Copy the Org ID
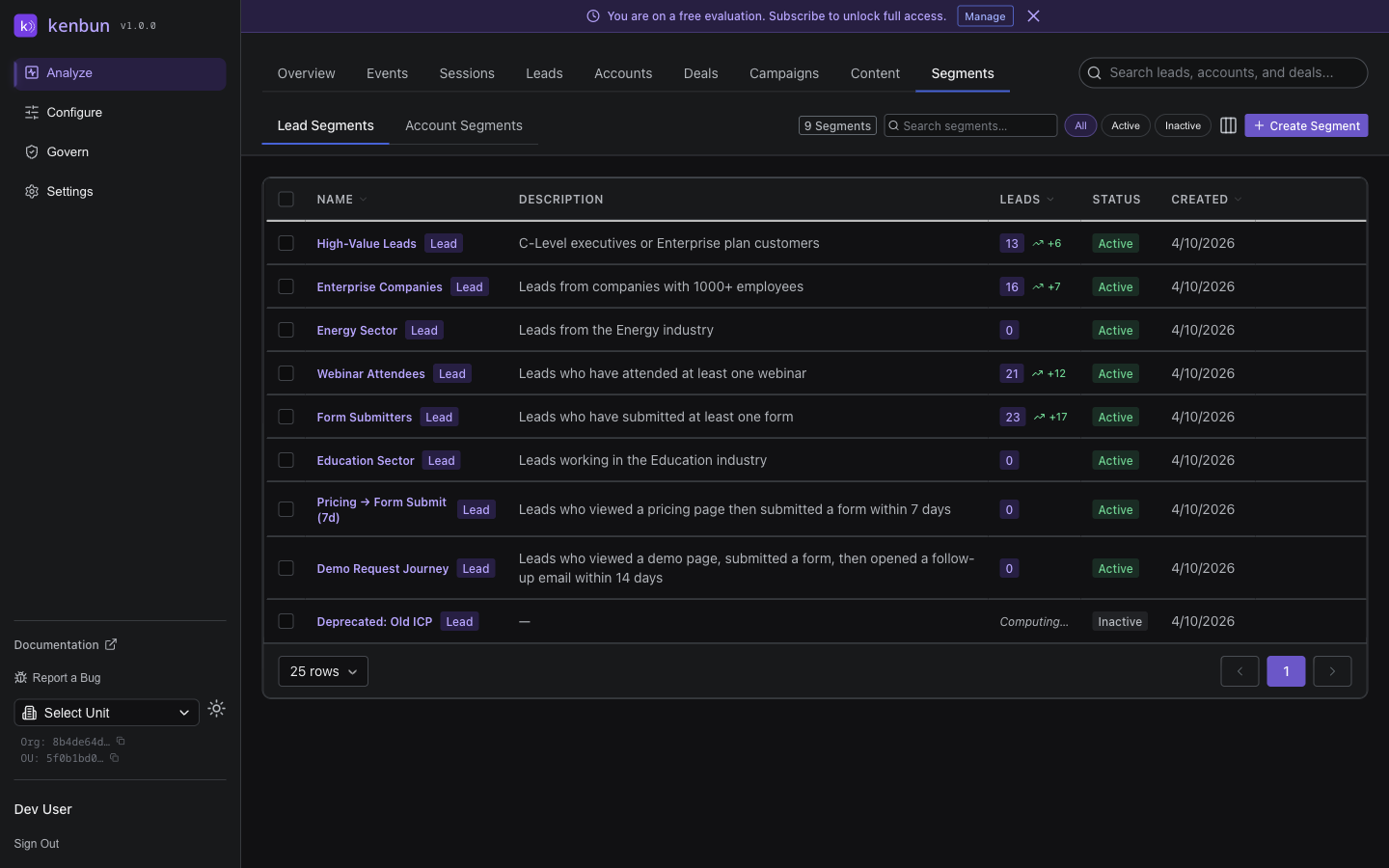 [x=121, y=742]
